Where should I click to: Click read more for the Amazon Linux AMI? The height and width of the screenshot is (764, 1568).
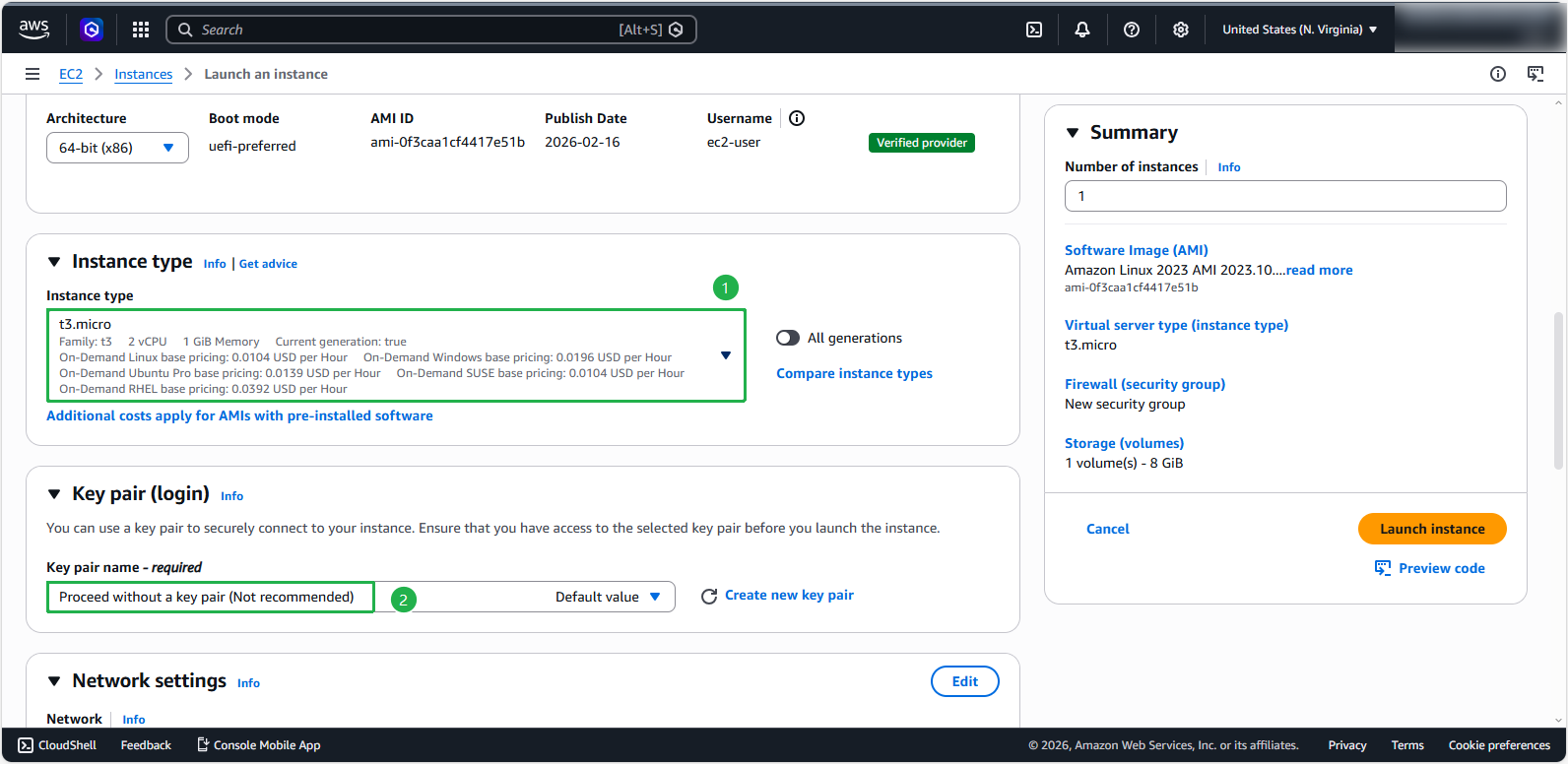tap(1319, 270)
